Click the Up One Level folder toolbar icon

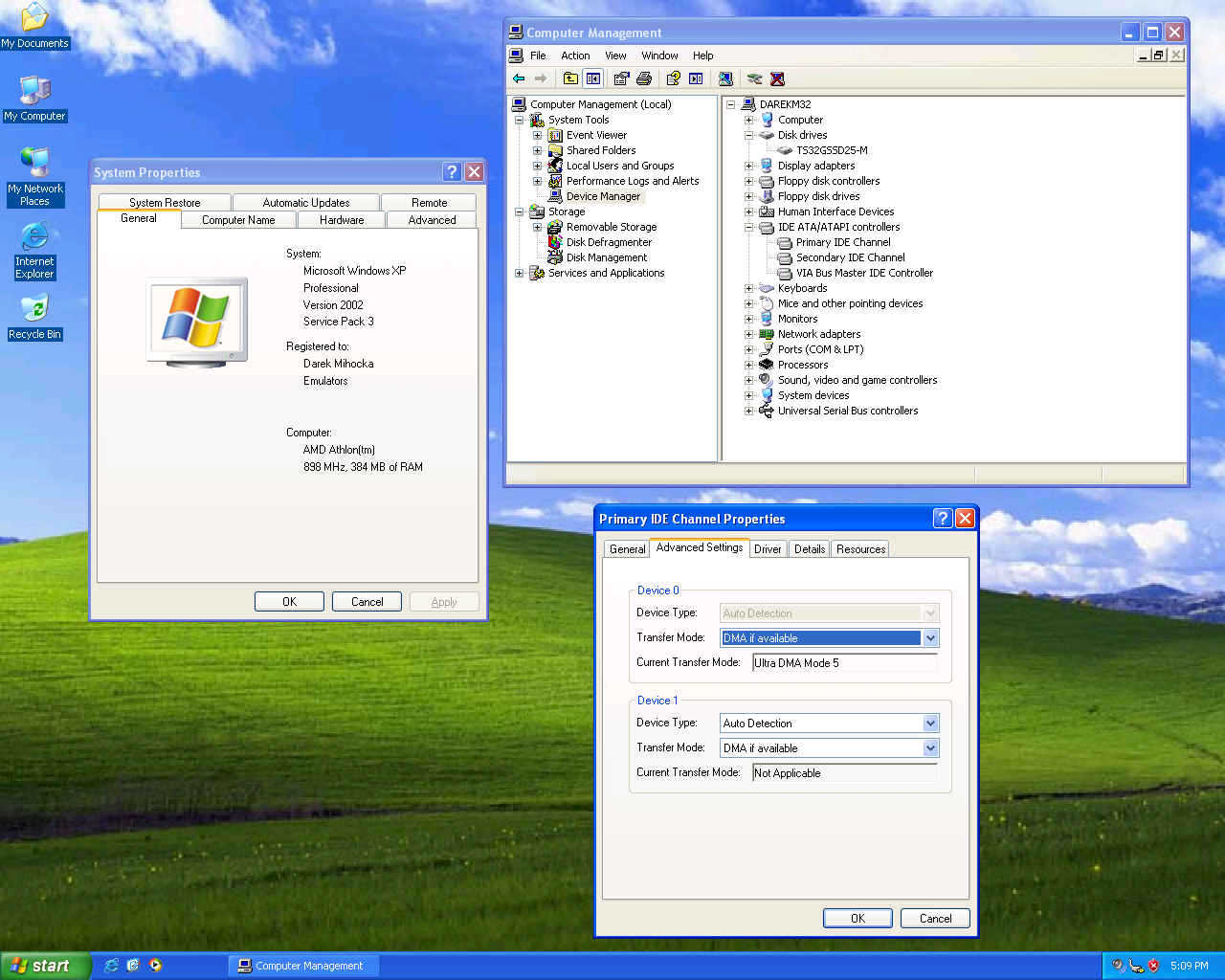tap(570, 78)
